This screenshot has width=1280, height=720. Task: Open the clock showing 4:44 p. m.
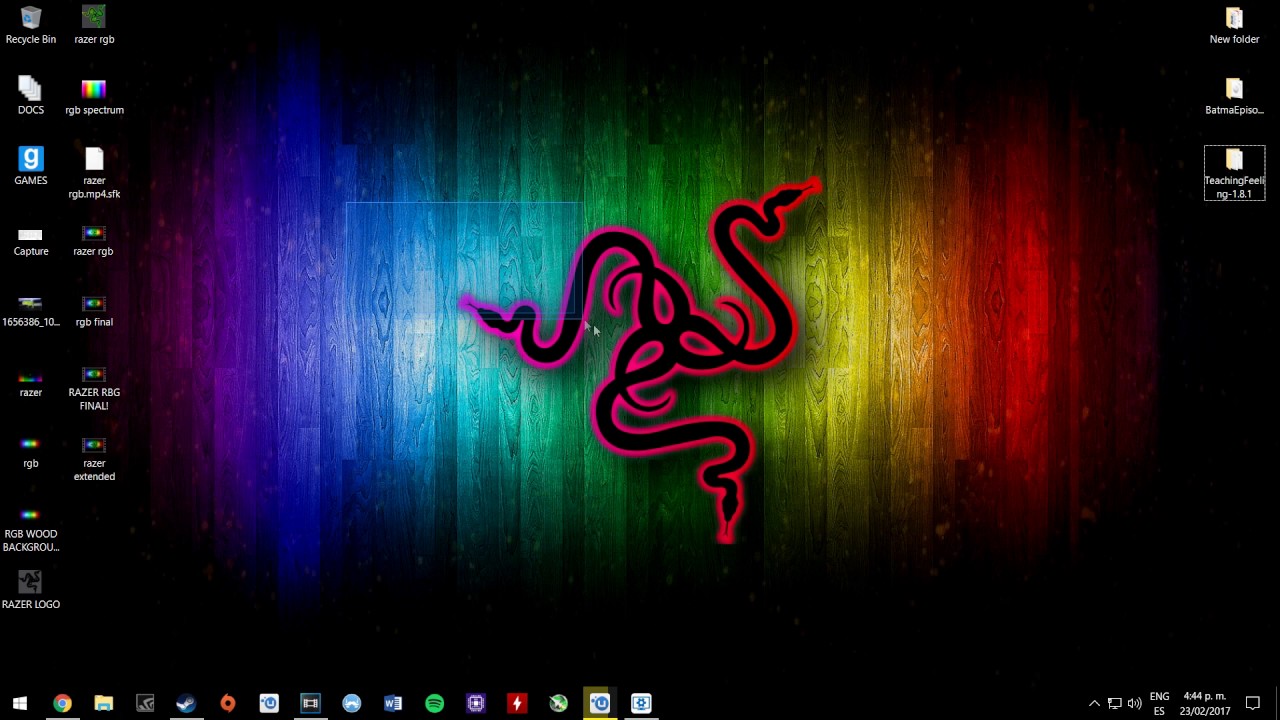[1205, 703]
